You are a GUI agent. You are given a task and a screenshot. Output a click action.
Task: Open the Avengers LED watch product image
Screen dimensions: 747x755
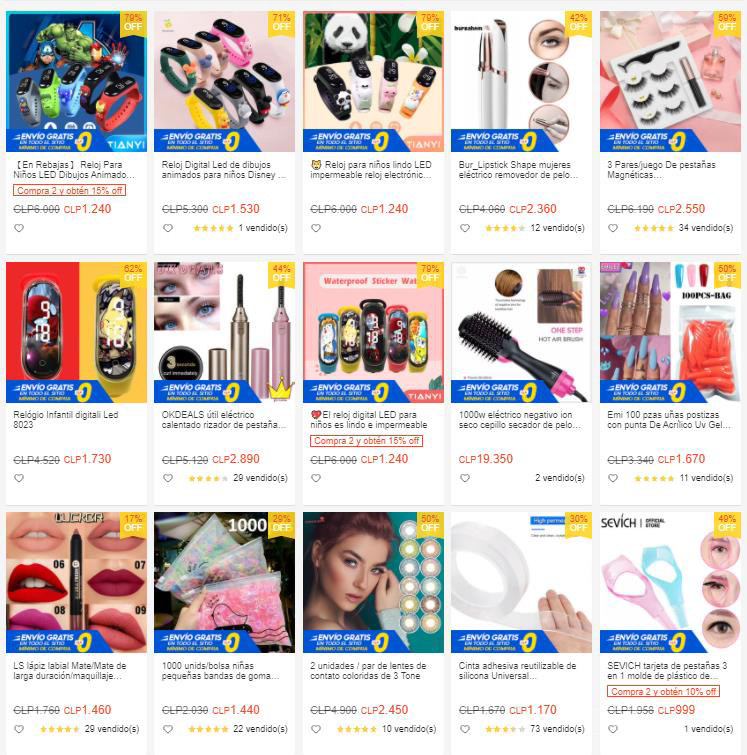[76, 81]
